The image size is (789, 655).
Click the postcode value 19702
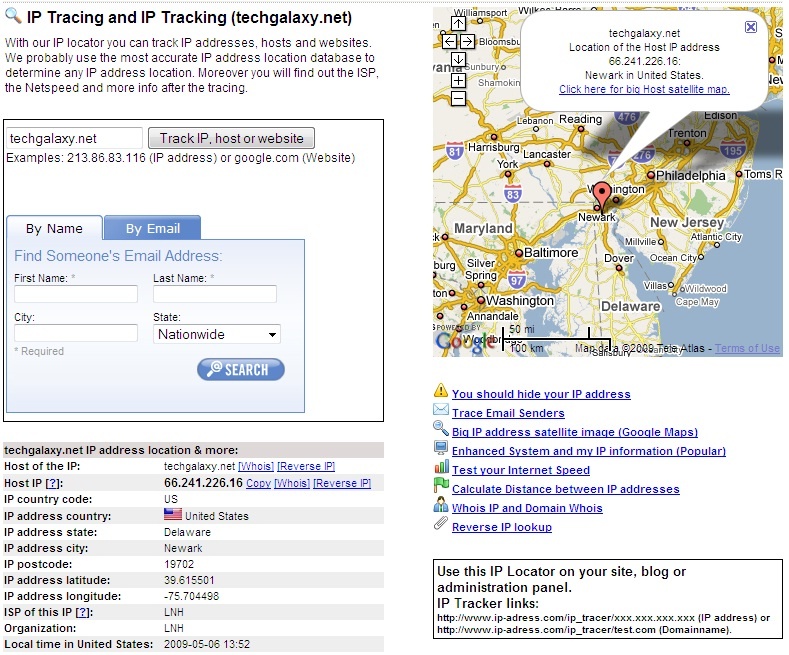179,564
